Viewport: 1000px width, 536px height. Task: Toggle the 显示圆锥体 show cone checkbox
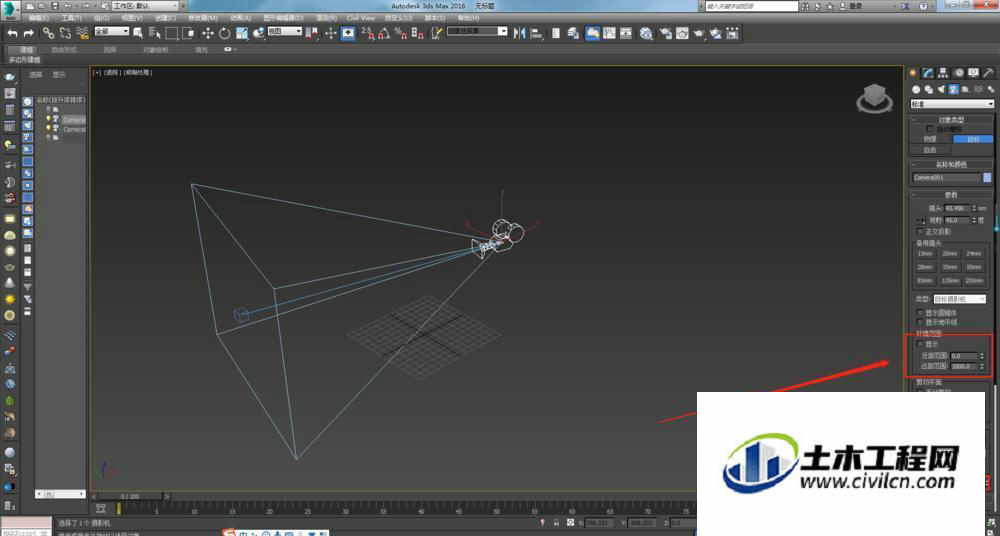point(920,313)
